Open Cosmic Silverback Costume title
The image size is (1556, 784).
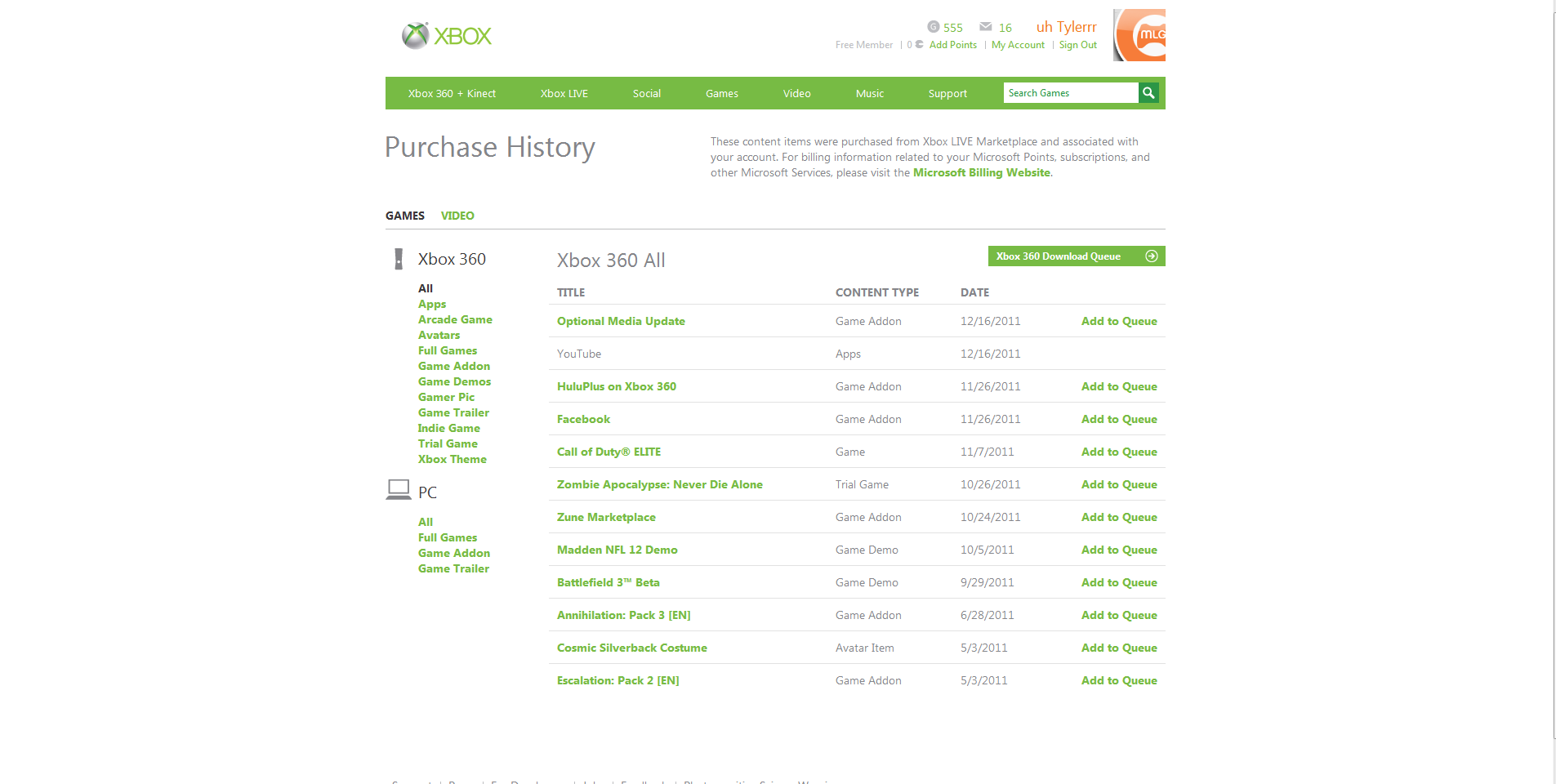click(x=632, y=648)
